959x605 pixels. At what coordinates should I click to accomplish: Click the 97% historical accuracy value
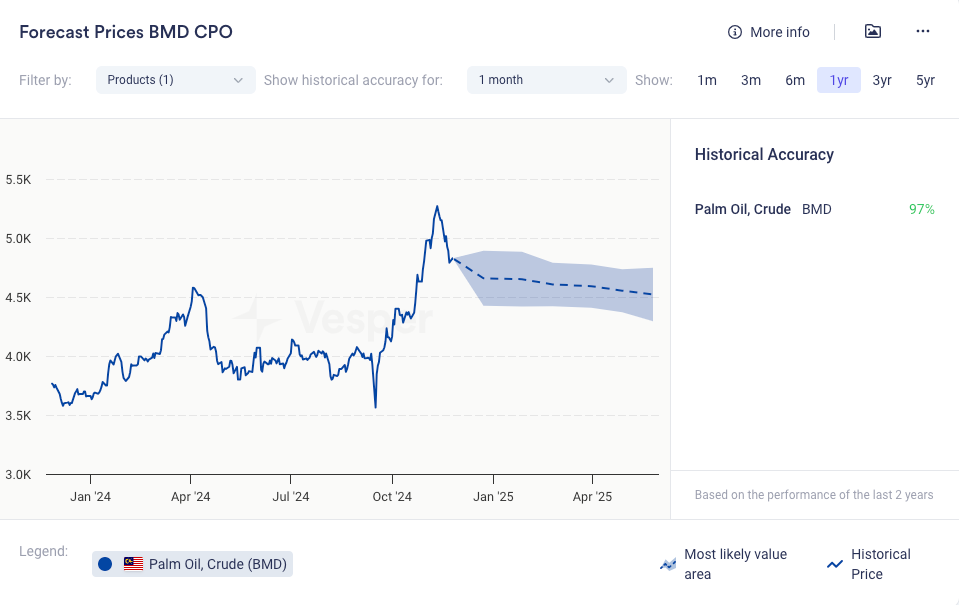click(x=921, y=209)
